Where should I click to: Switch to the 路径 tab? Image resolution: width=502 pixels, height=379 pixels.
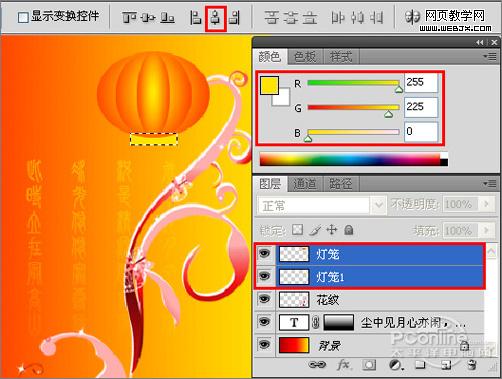341,184
